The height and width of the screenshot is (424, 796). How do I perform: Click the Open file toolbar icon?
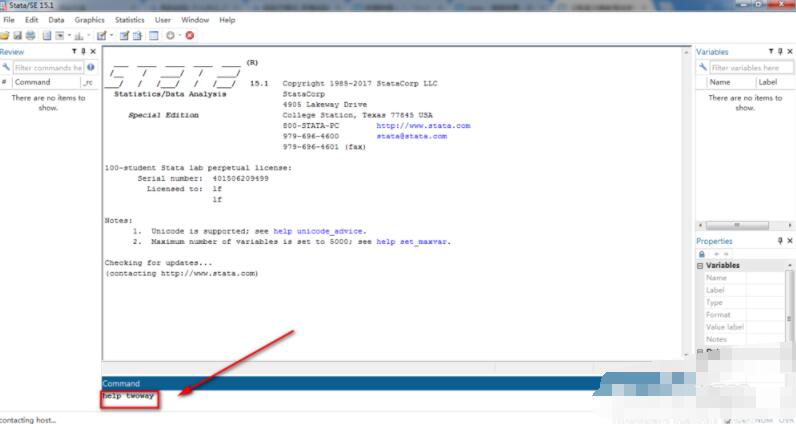pyautogui.click(x=5, y=36)
